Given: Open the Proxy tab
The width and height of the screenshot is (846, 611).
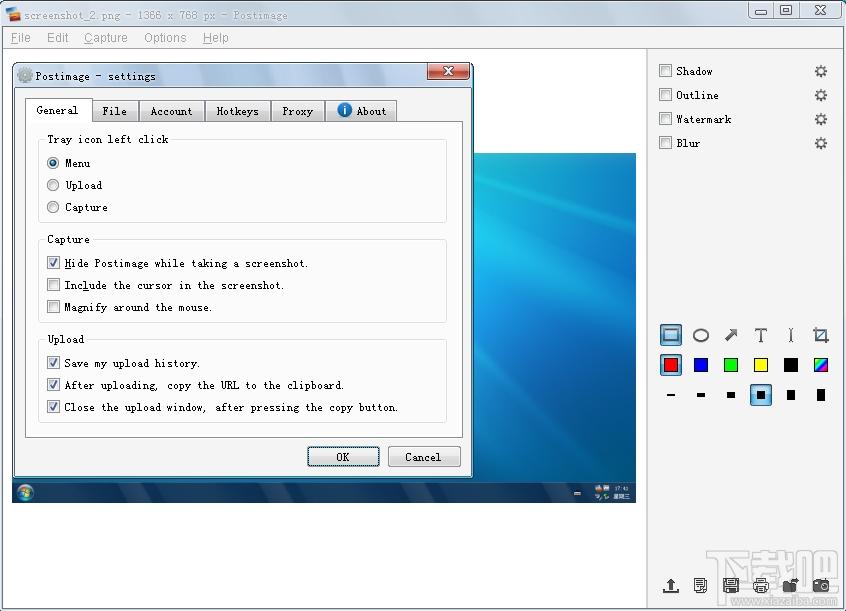Looking at the screenshot, I should pos(298,111).
